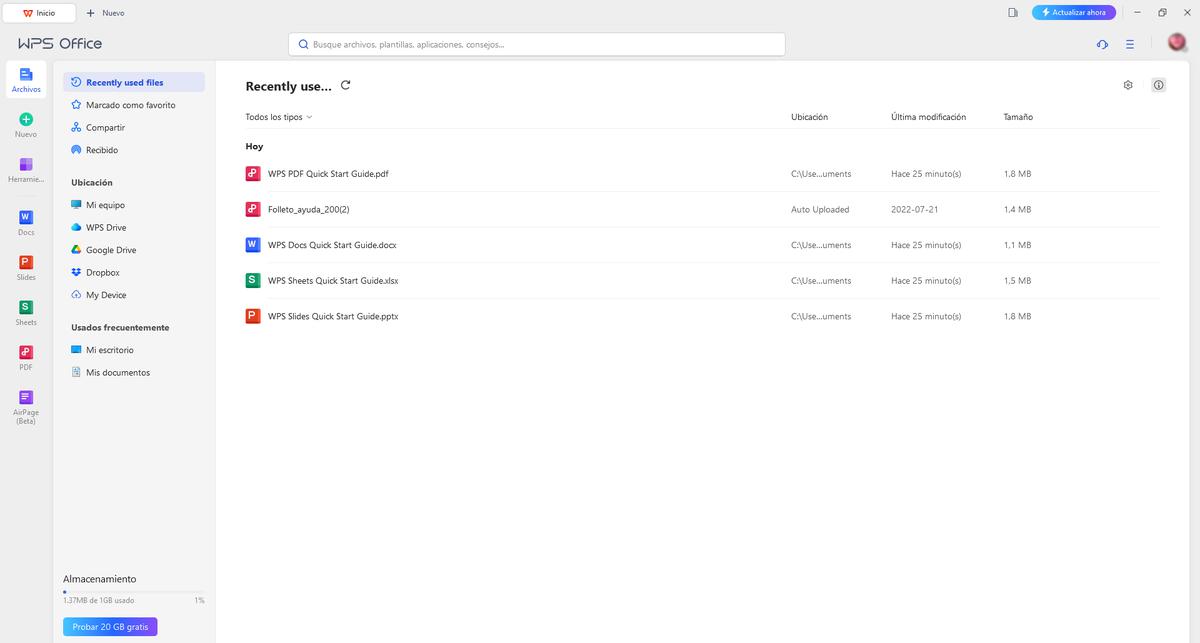The height and width of the screenshot is (643, 1200).
Task: Focus the file search box
Action: pyautogui.click(x=537, y=44)
